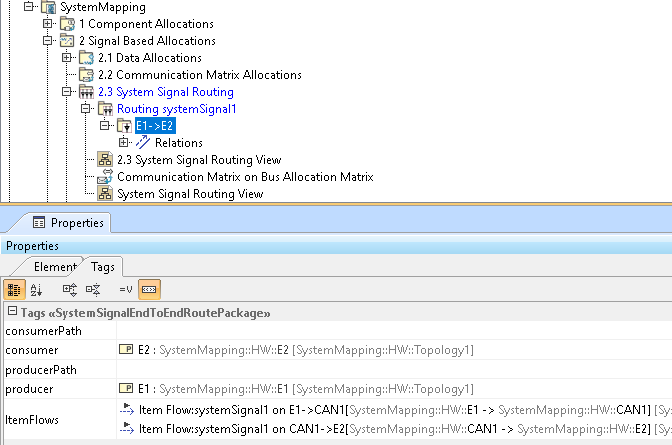Expand the 1 Component Allocations node
Image resolution: width=672 pixels, height=445 pixels.
[48, 24]
